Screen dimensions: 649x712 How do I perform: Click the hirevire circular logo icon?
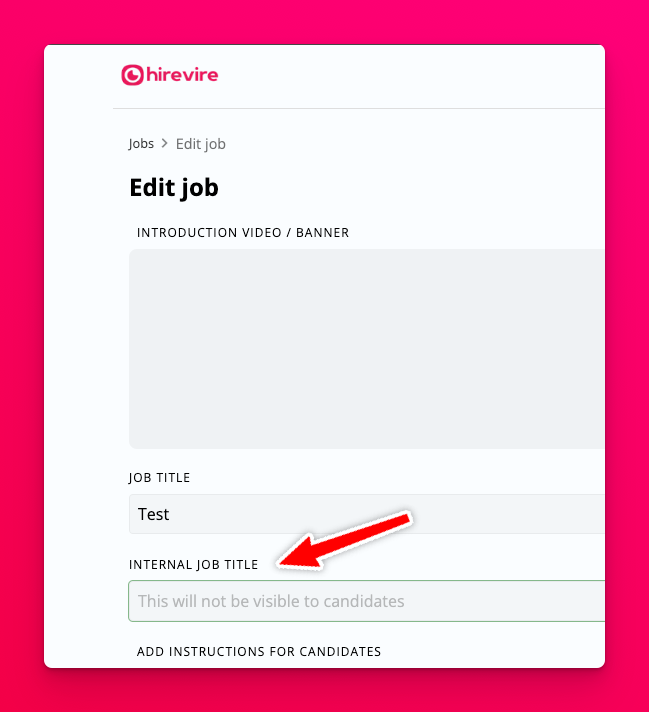[x=132, y=75]
